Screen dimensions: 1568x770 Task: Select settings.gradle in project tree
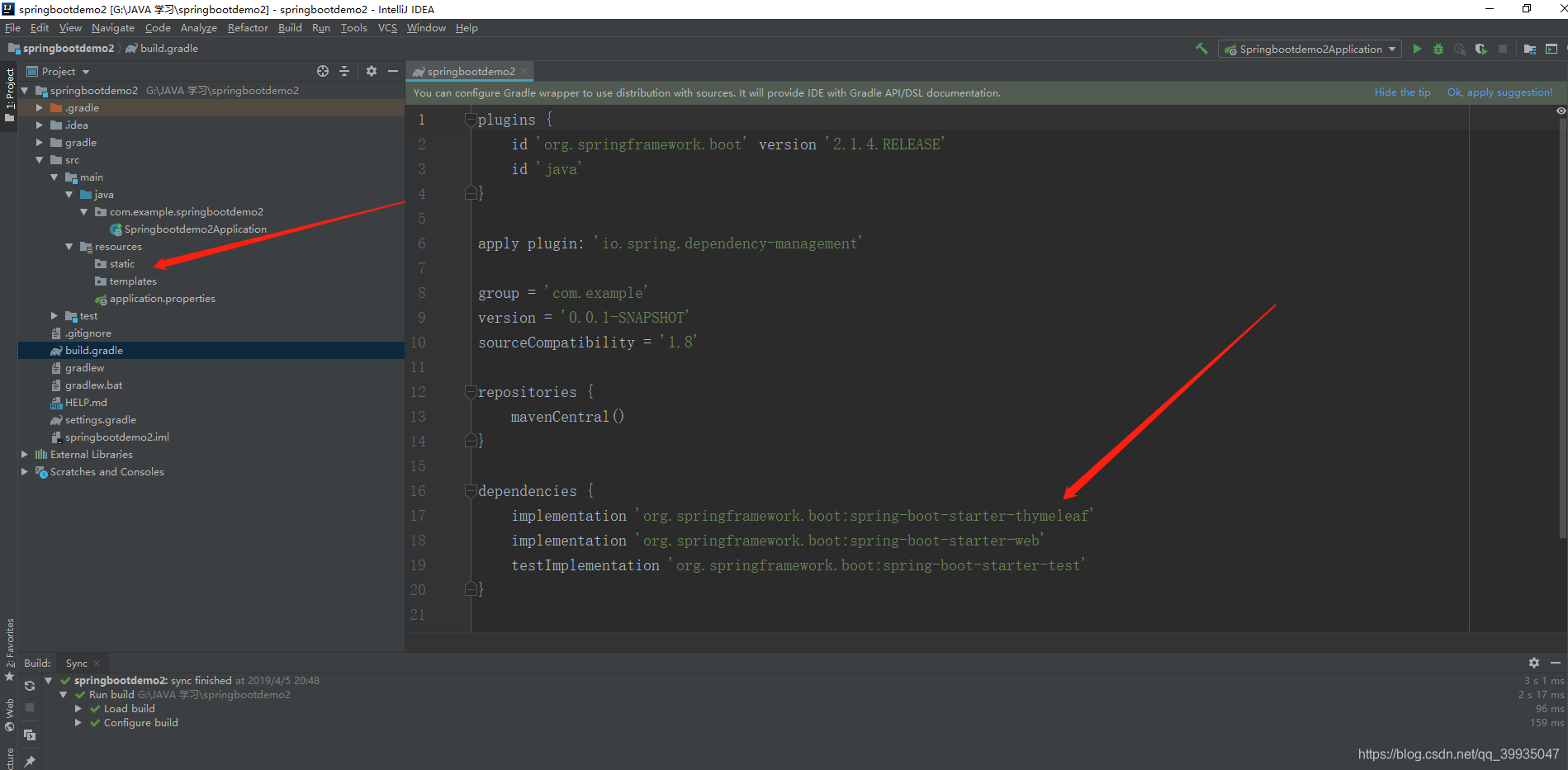(92, 420)
